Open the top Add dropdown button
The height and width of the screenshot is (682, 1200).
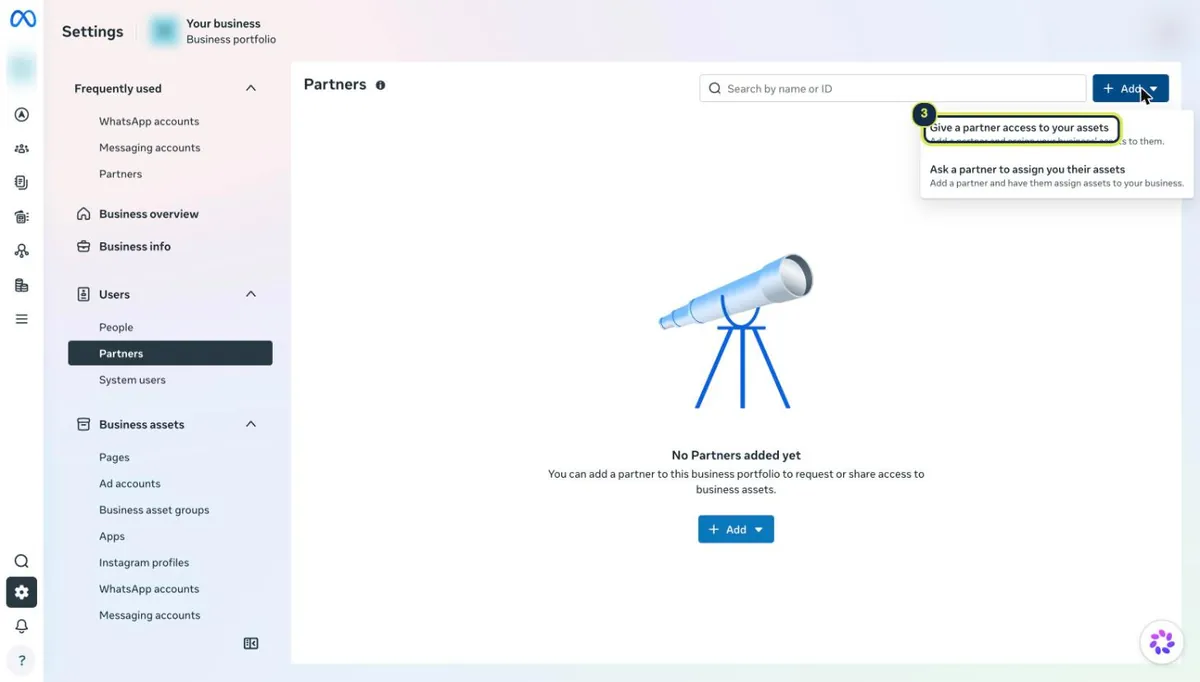pos(1130,89)
